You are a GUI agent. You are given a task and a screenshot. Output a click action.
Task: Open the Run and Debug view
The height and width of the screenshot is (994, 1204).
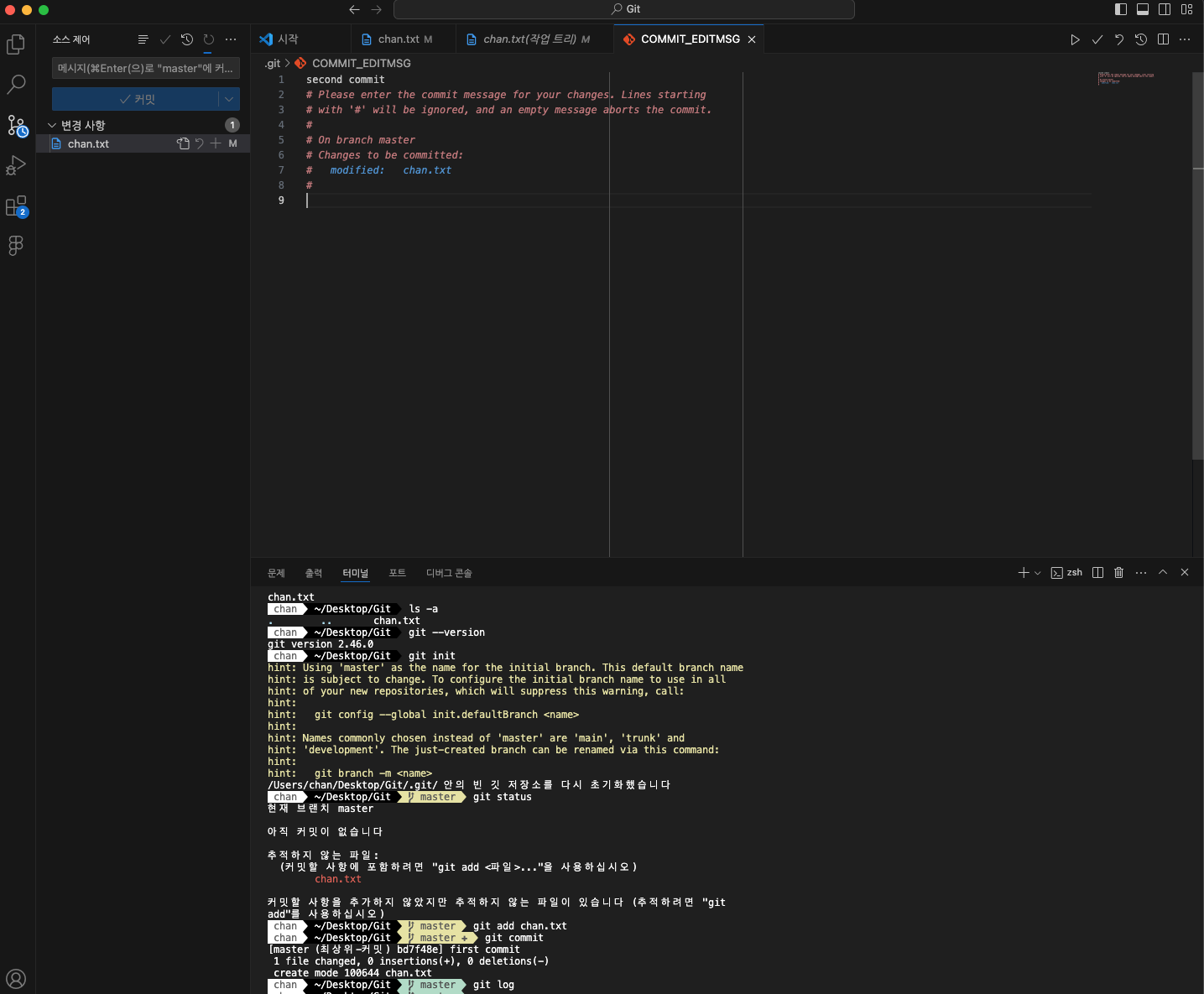[x=16, y=165]
